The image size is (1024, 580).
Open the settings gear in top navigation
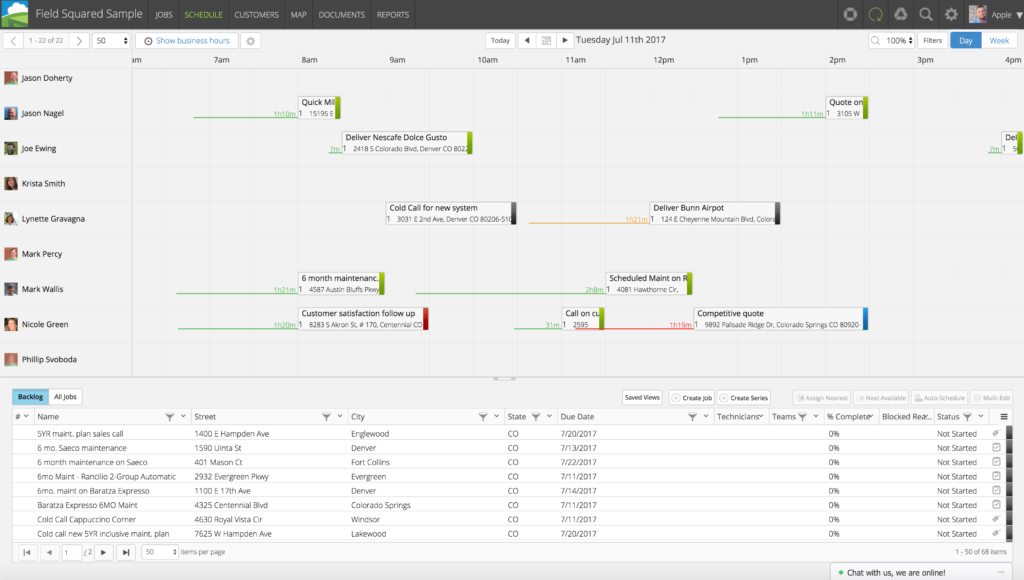pyautogui.click(x=951, y=14)
